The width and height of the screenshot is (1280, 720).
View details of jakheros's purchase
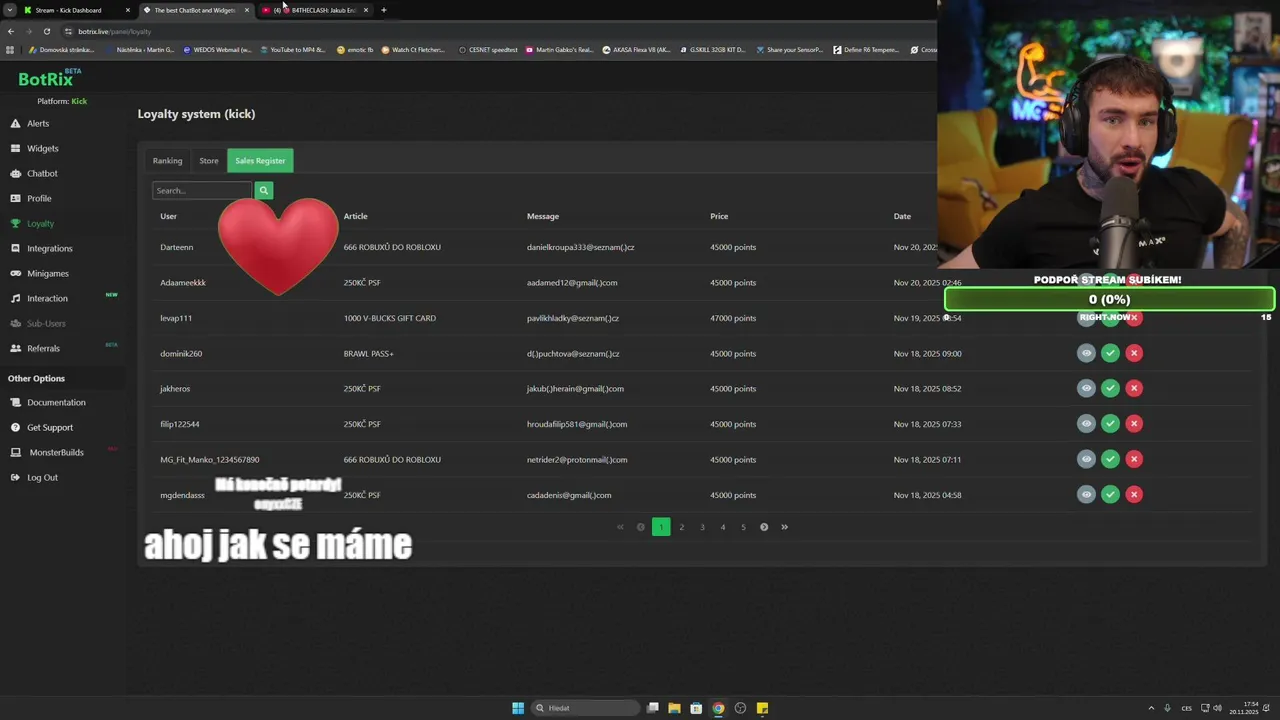coord(1086,388)
